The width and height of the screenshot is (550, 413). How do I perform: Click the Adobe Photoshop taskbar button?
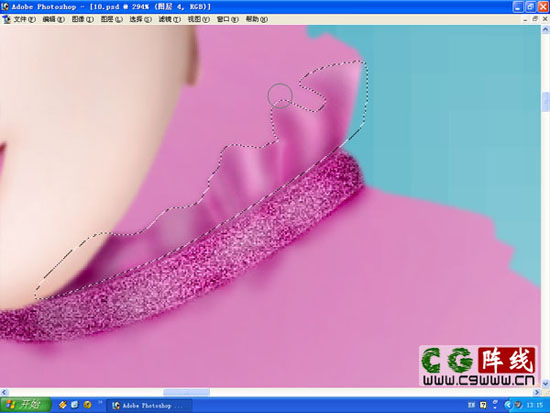(149, 405)
